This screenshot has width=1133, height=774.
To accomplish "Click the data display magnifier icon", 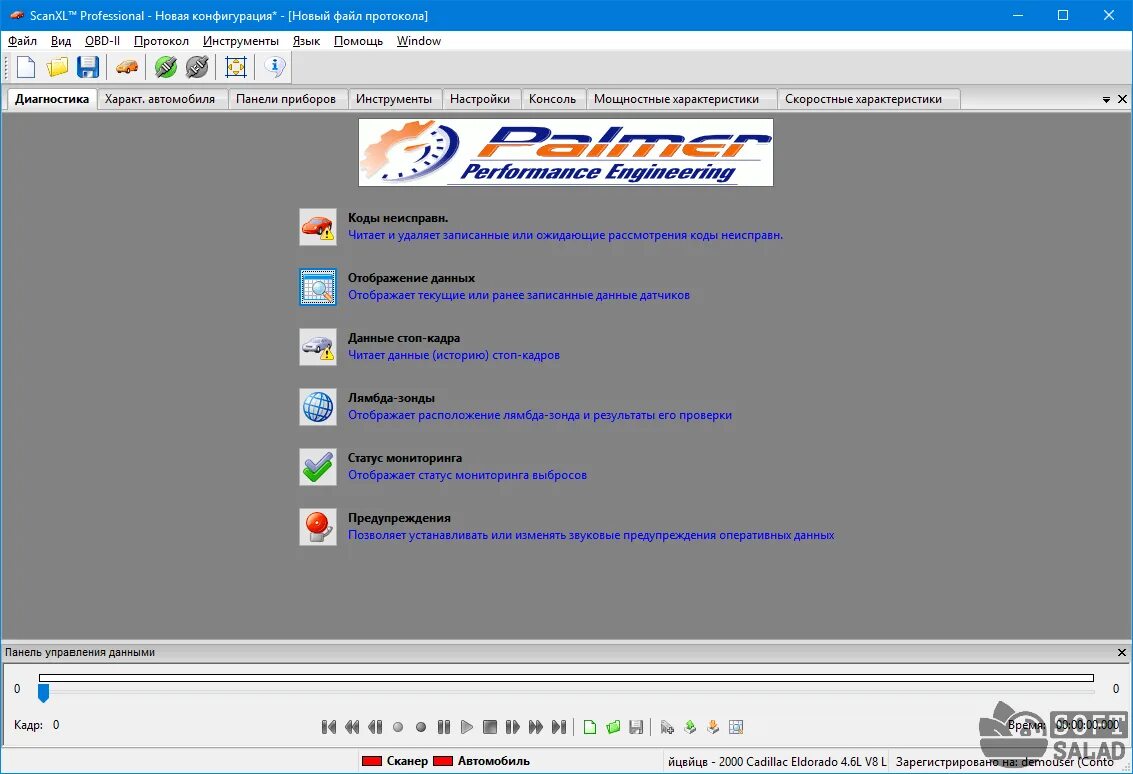I will (318, 287).
